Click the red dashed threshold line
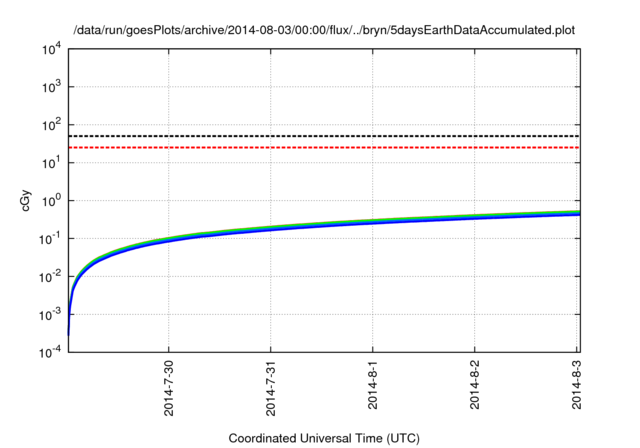Viewport: 640px width, 448px height. coord(324,147)
